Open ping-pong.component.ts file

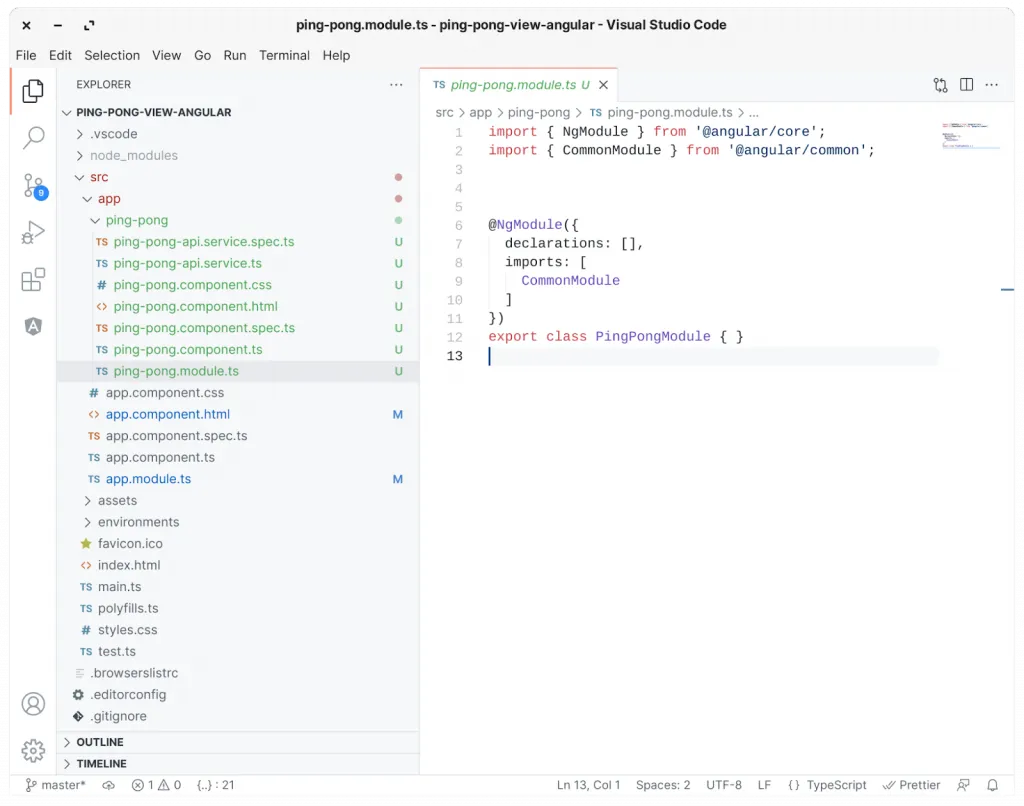[x=238, y=349]
